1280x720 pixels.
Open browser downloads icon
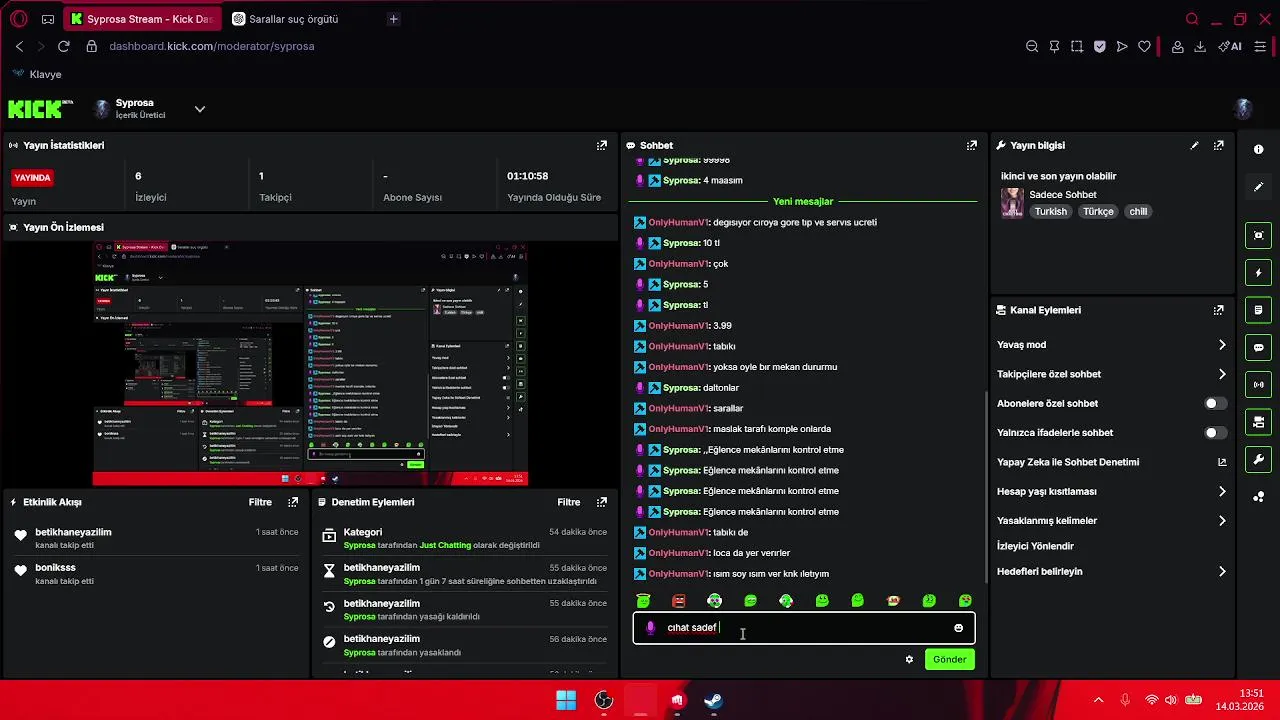tap(1200, 46)
